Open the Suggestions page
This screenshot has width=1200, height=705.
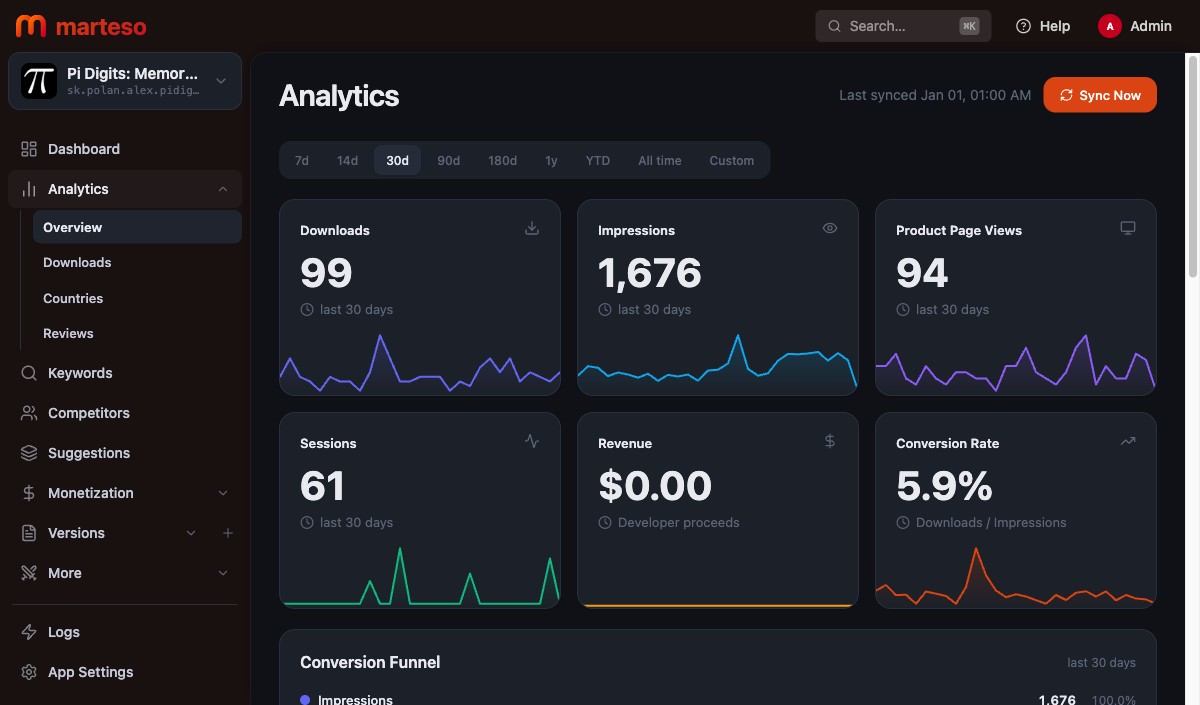tap(125, 453)
